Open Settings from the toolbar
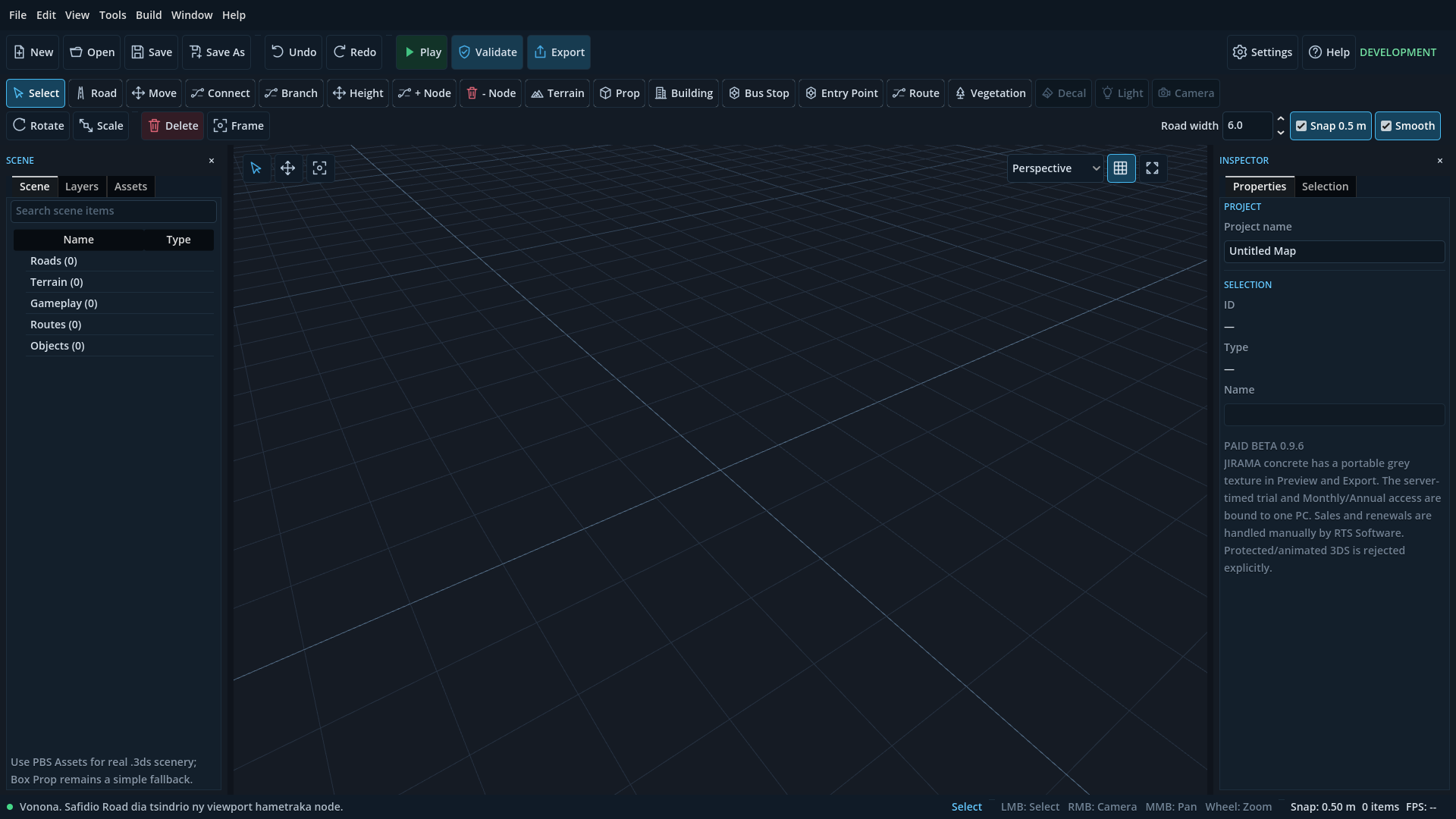Viewport: 1456px width, 819px height. tap(1262, 52)
